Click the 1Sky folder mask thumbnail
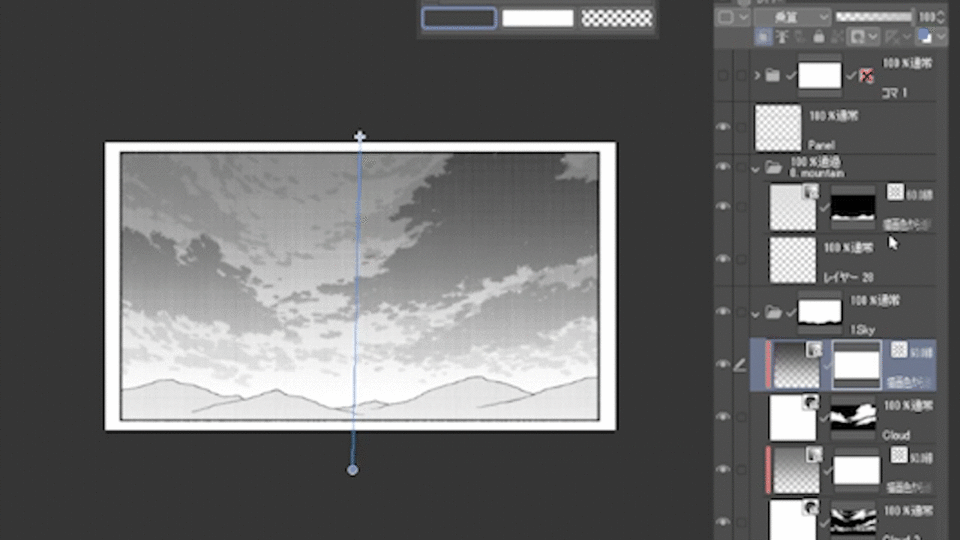This screenshot has height=540, width=960. tap(820, 312)
